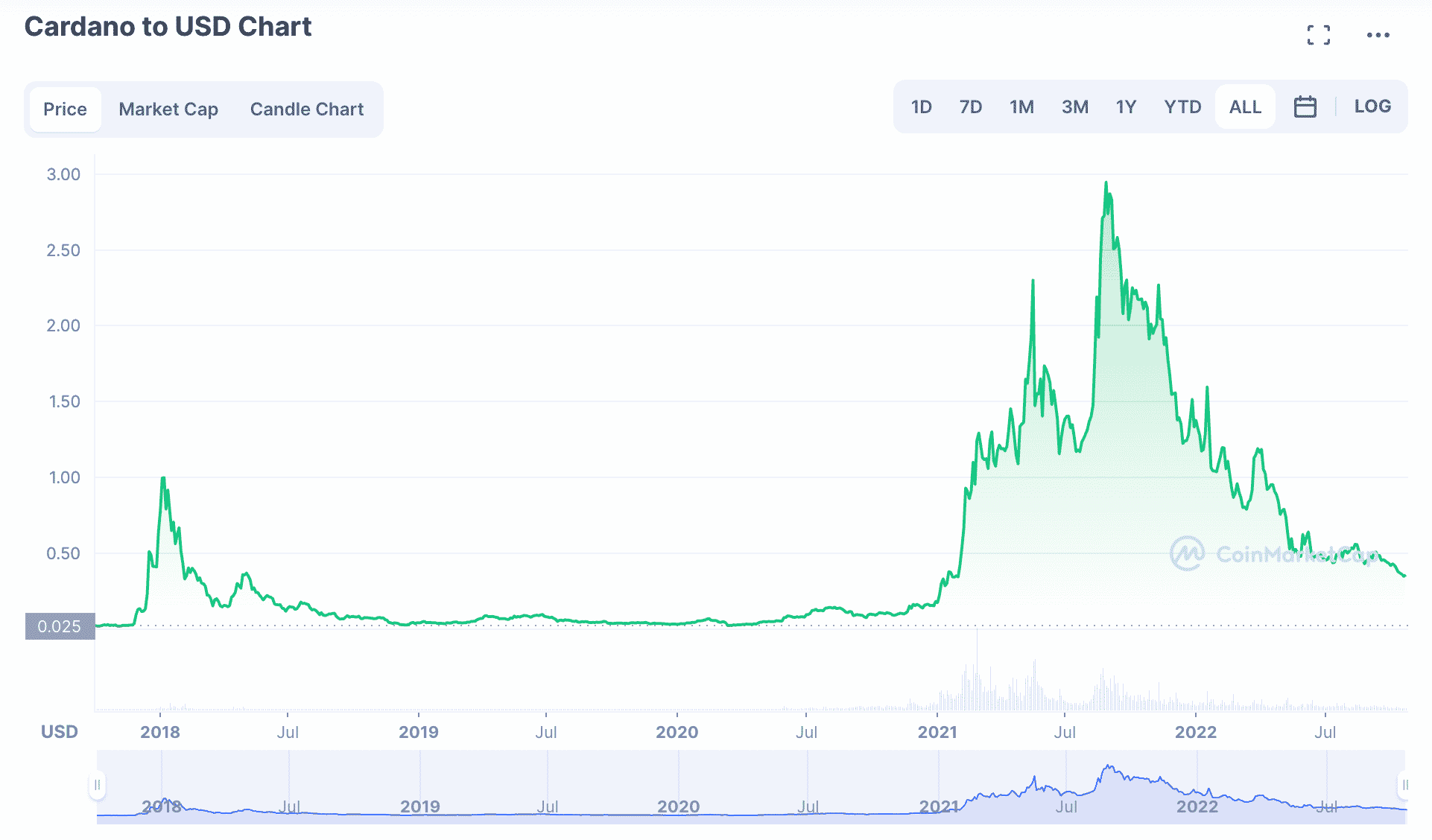Select the 1M time range
Image resolution: width=1432 pixels, height=840 pixels.
(x=1021, y=107)
